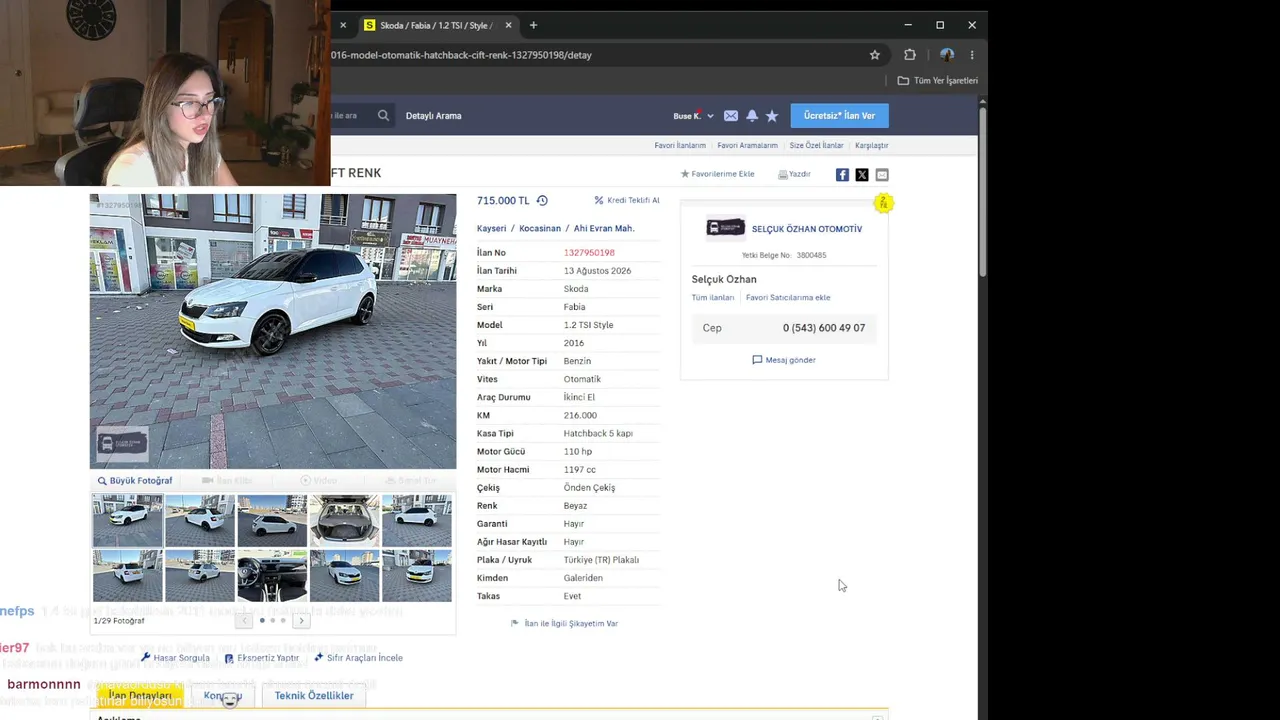This screenshot has width=1280, height=720.
Task: Open Detaylı Arama advanced search
Action: [434, 116]
